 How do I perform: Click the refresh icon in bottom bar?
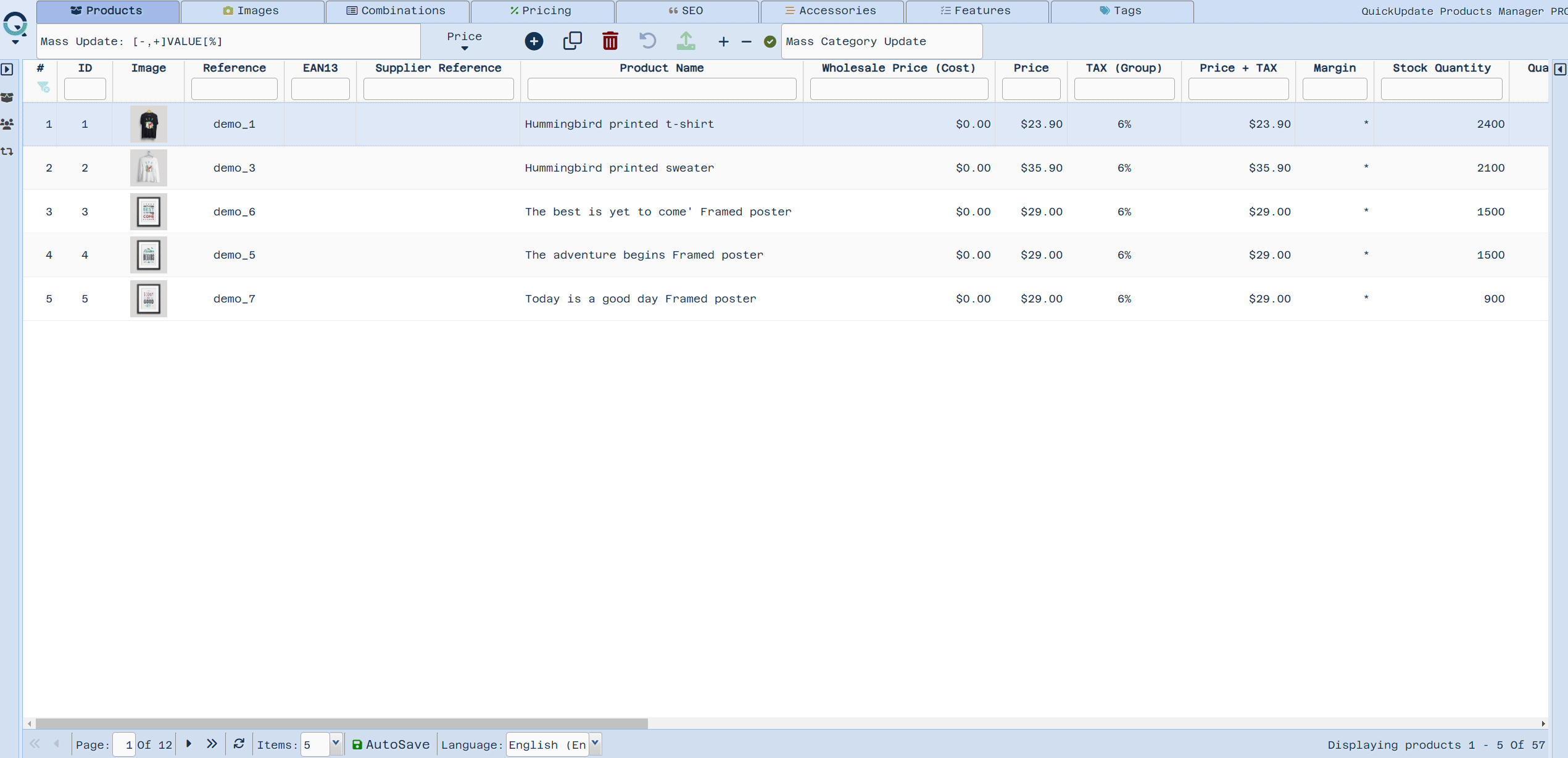pyautogui.click(x=239, y=744)
